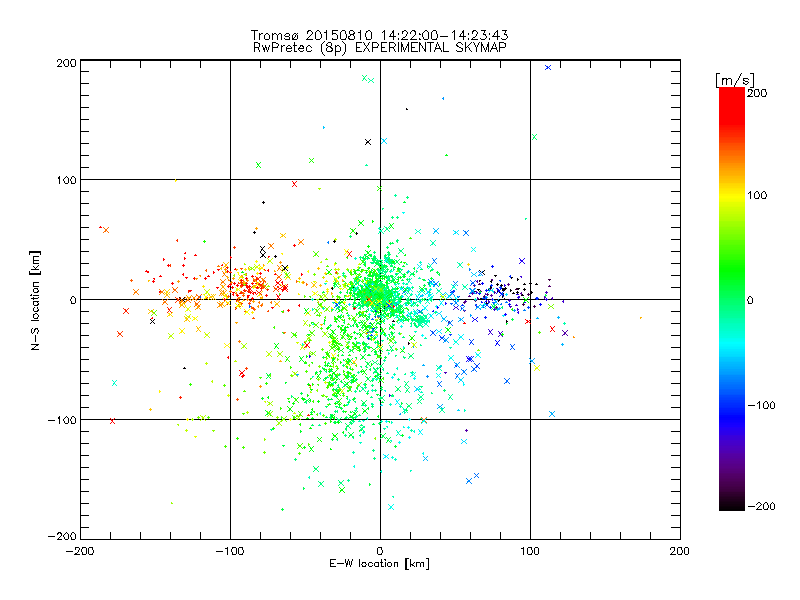The width and height of the screenshot is (800, 600).
Task: Click the black bottom of the velocity colorbar
Action: [732, 504]
